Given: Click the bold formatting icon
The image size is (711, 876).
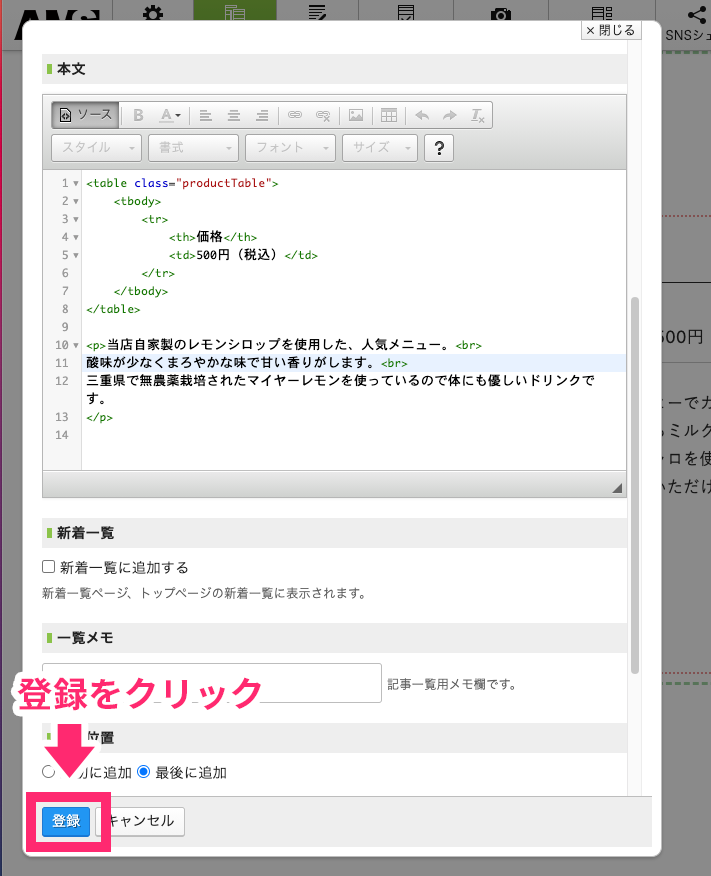Looking at the screenshot, I should tap(139, 115).
